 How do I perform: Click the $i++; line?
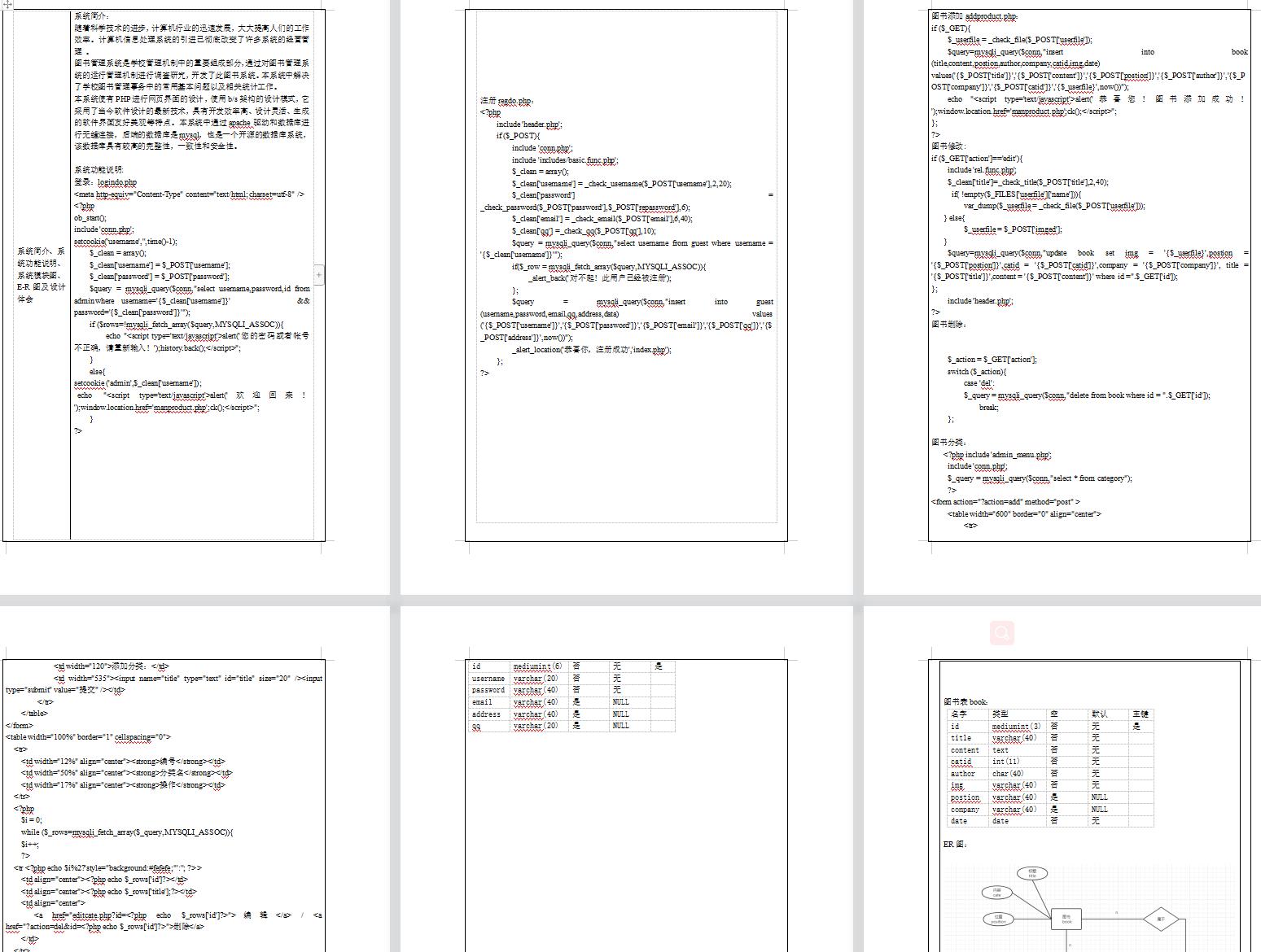click(x=29, y=845)
